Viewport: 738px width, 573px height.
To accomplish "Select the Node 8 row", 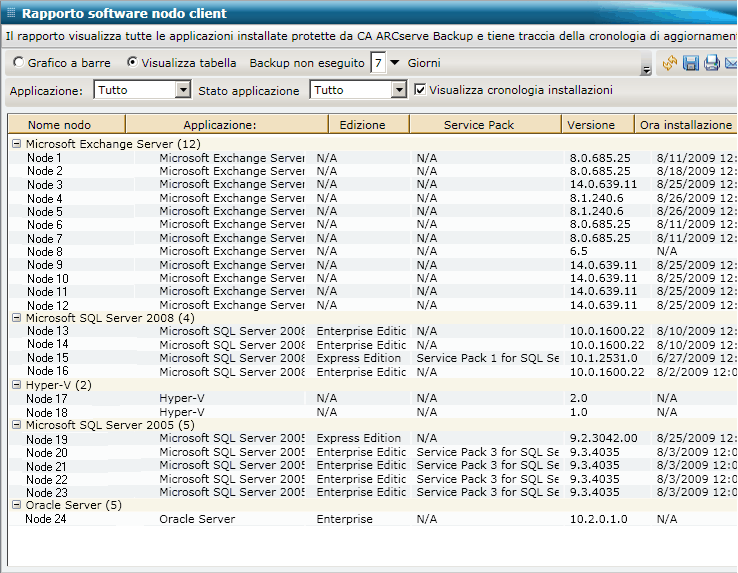I will click(373, 251).
